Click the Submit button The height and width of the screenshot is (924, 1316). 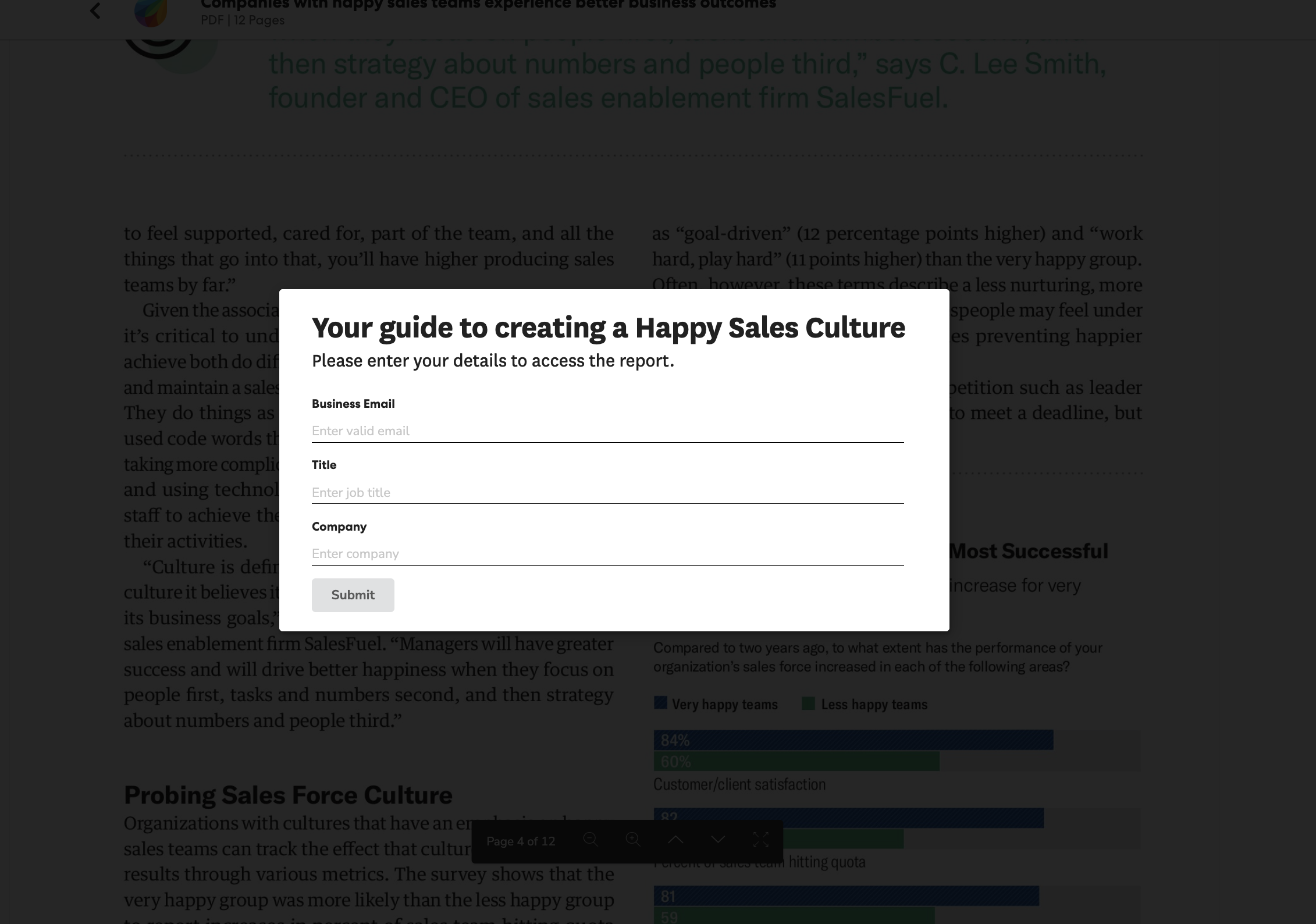pyautogui.click(x=353, y=595)
